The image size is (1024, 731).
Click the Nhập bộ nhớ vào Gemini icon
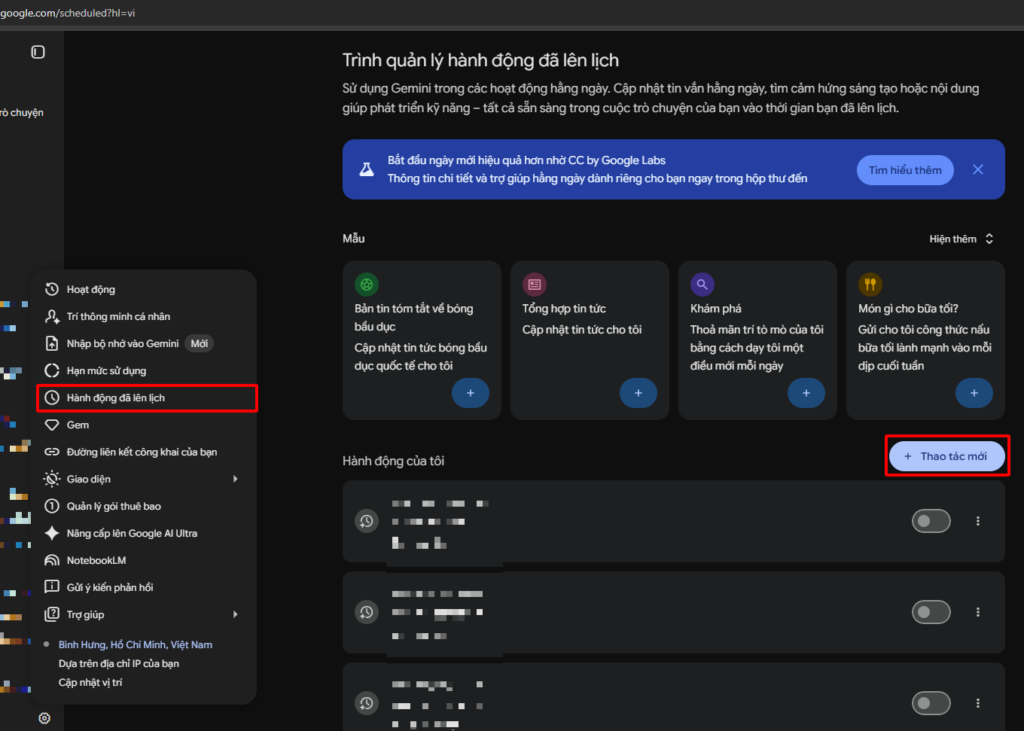[52, 344]
